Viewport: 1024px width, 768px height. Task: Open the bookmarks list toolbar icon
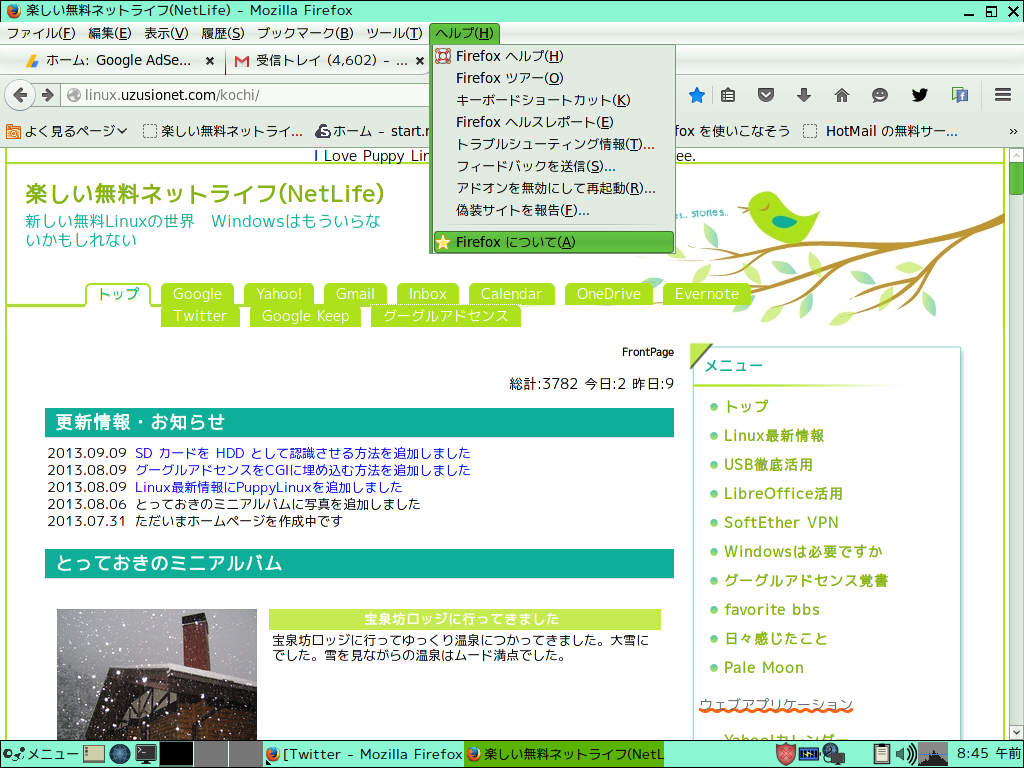[x=728, y=95]
